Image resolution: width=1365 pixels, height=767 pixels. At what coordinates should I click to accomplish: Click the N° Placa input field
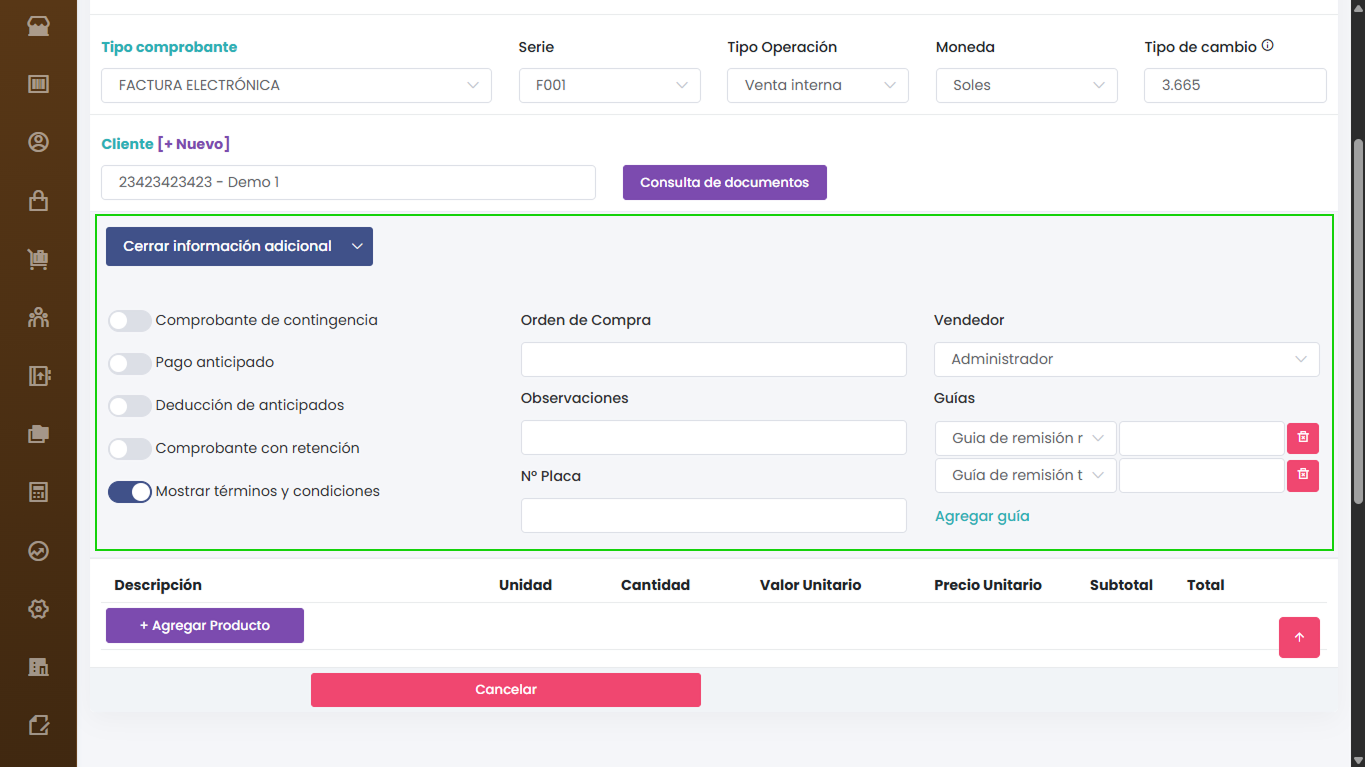714,515
